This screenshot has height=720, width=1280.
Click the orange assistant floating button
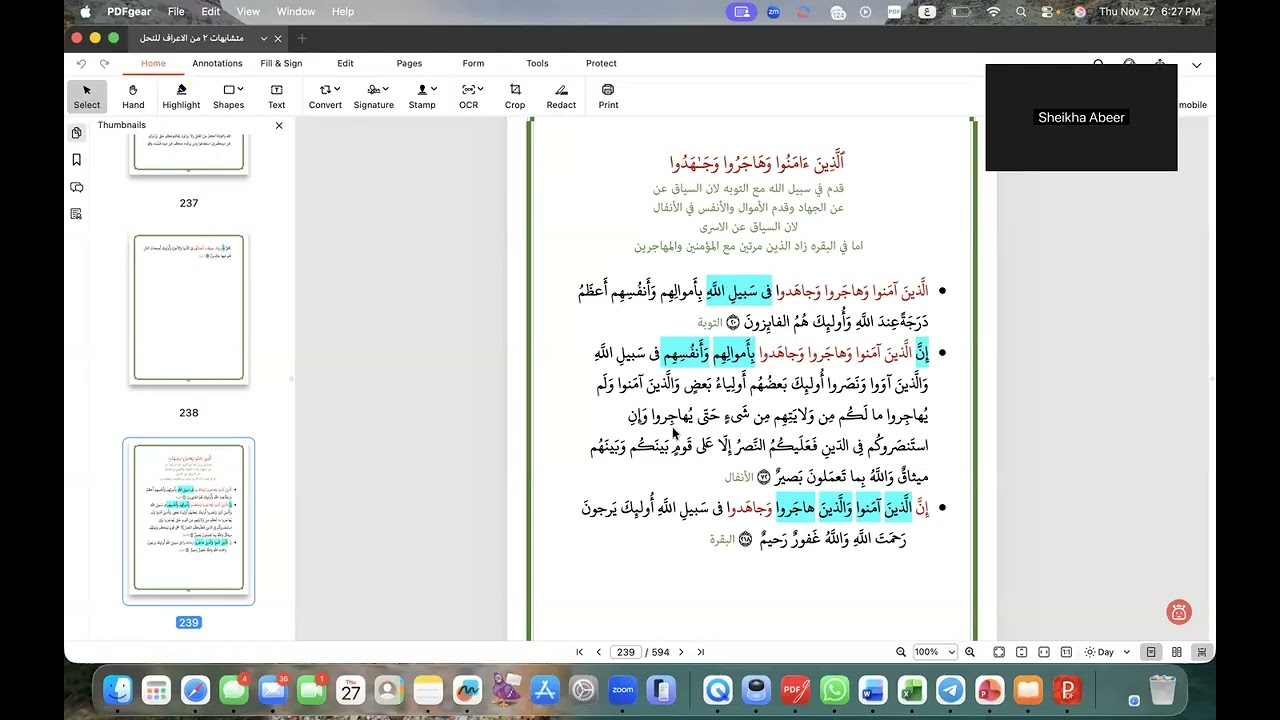click(1179, 612)
